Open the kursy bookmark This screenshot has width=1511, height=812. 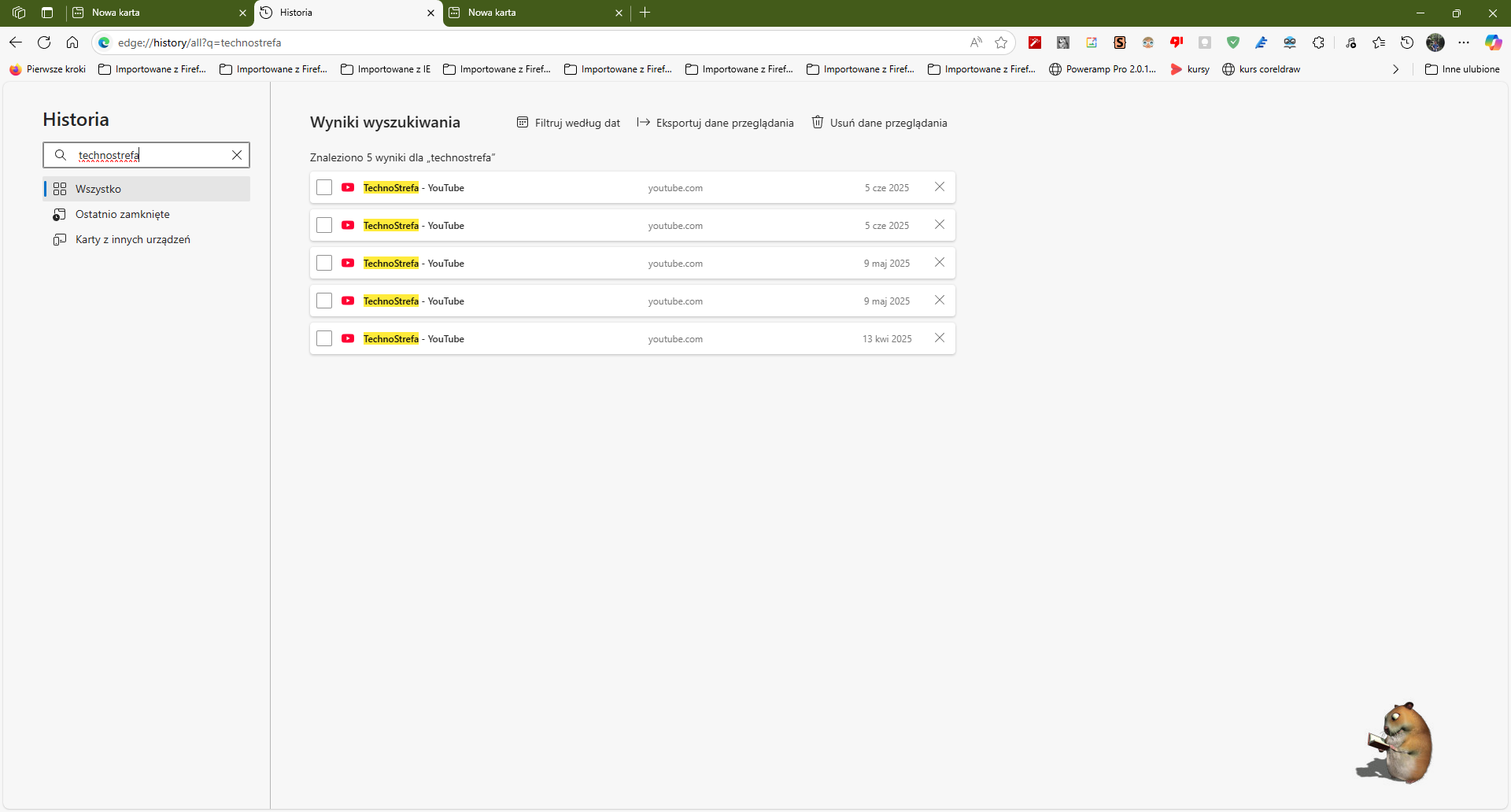1190,69
